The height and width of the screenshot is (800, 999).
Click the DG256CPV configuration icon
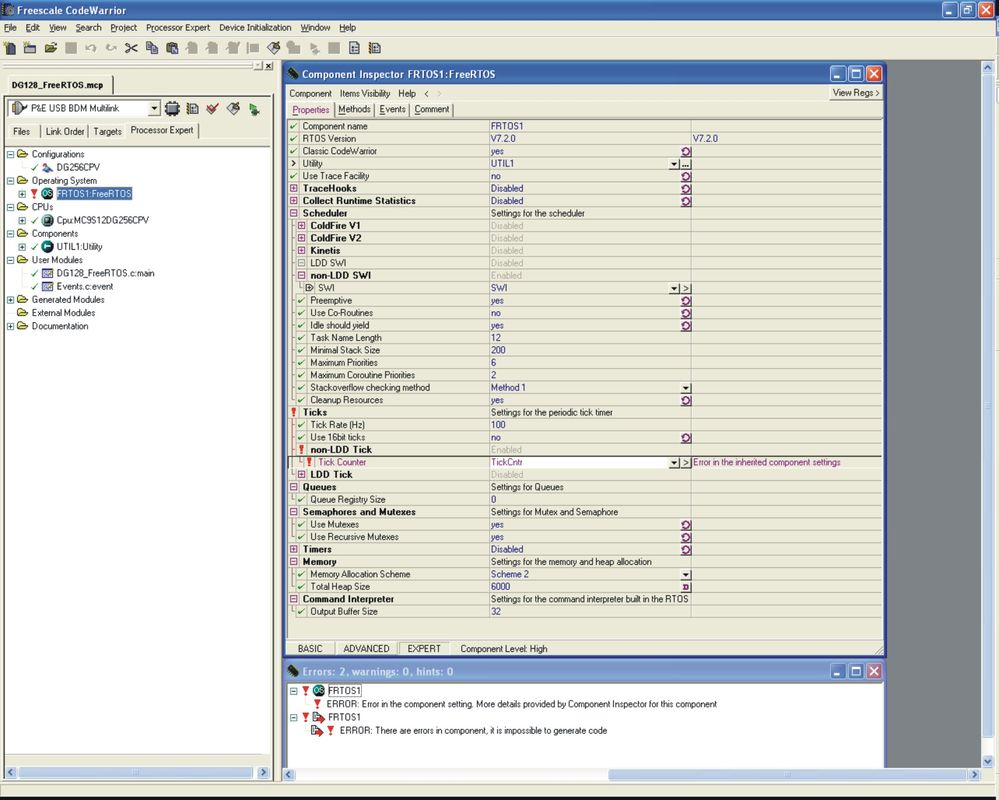[47, 168]
